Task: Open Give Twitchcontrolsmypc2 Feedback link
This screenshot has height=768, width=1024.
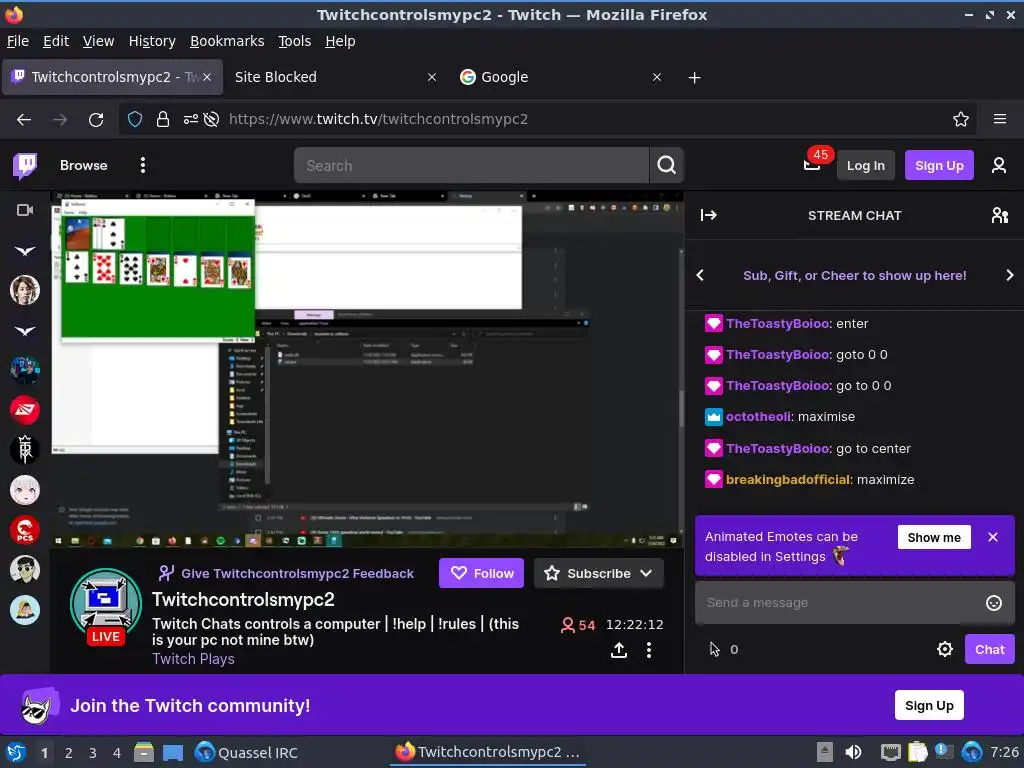Action: click(x=287, y=573)
